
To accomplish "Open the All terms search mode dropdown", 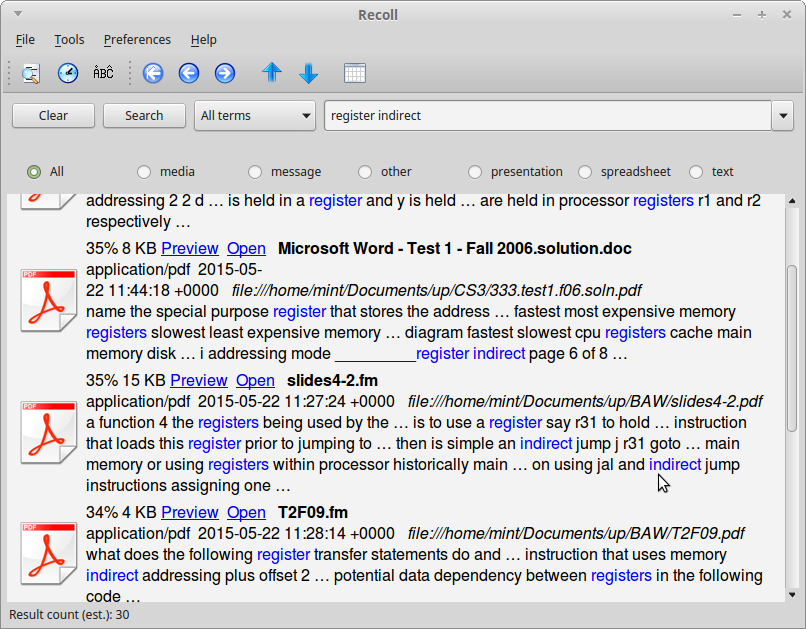I will click(255, 116).
